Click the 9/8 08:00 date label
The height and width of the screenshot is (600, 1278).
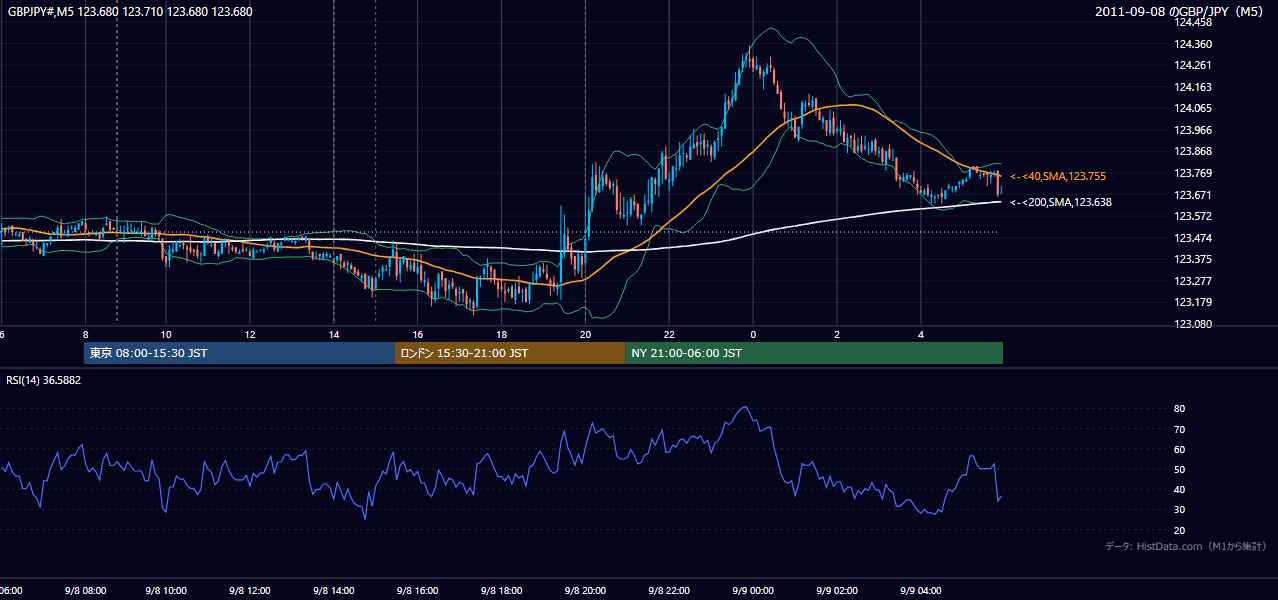click(x=84, y=591)
